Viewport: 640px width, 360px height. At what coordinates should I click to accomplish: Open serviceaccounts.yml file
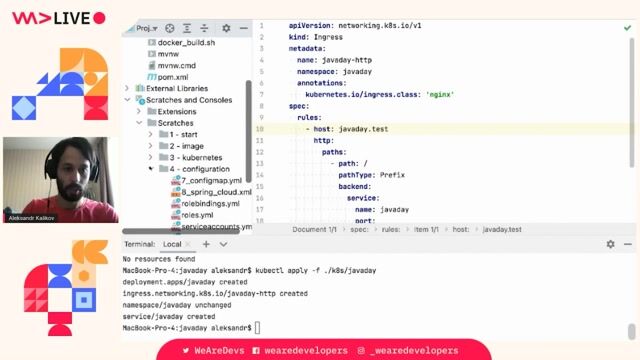[216, 227]
